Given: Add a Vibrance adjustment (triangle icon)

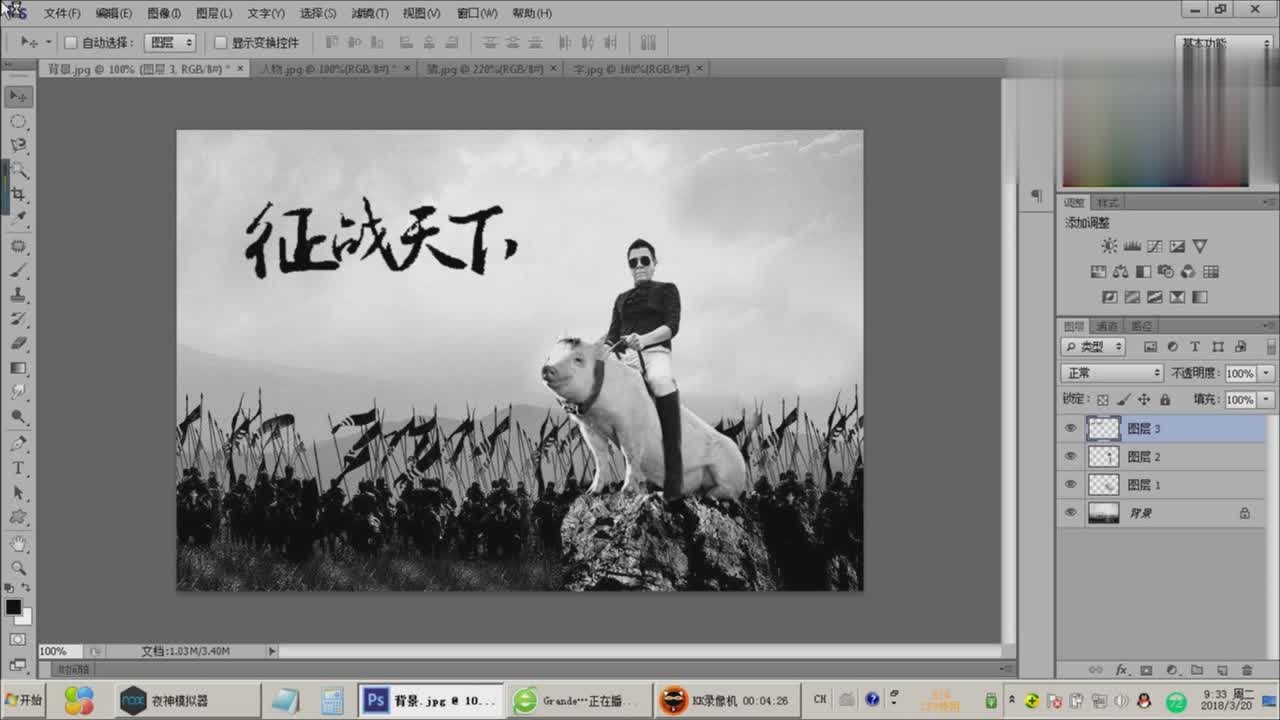Looking at the screenshot, I should pyautogui.click(x=1200, y=246).
